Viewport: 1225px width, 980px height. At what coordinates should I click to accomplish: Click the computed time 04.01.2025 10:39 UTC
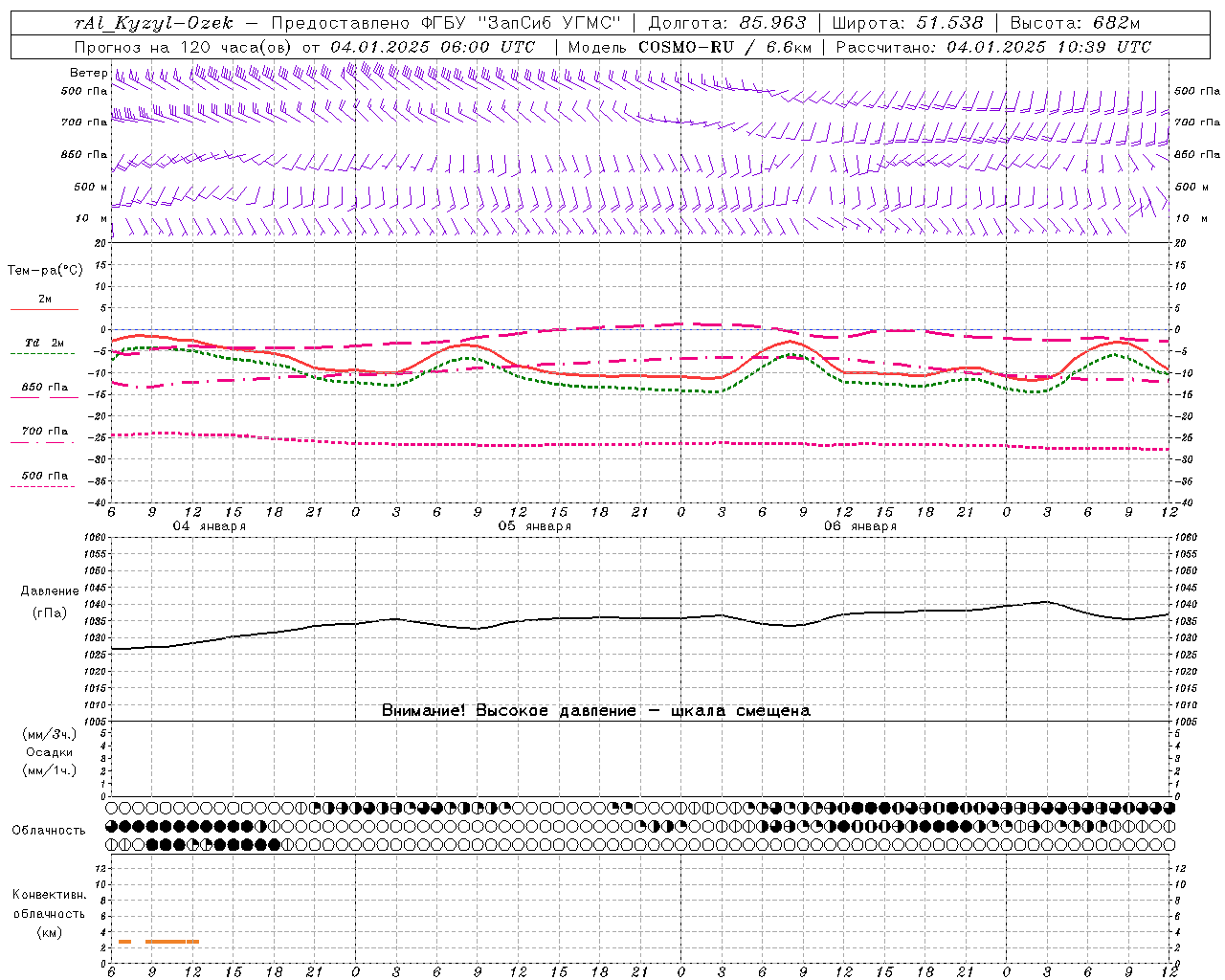point(1049,47)
